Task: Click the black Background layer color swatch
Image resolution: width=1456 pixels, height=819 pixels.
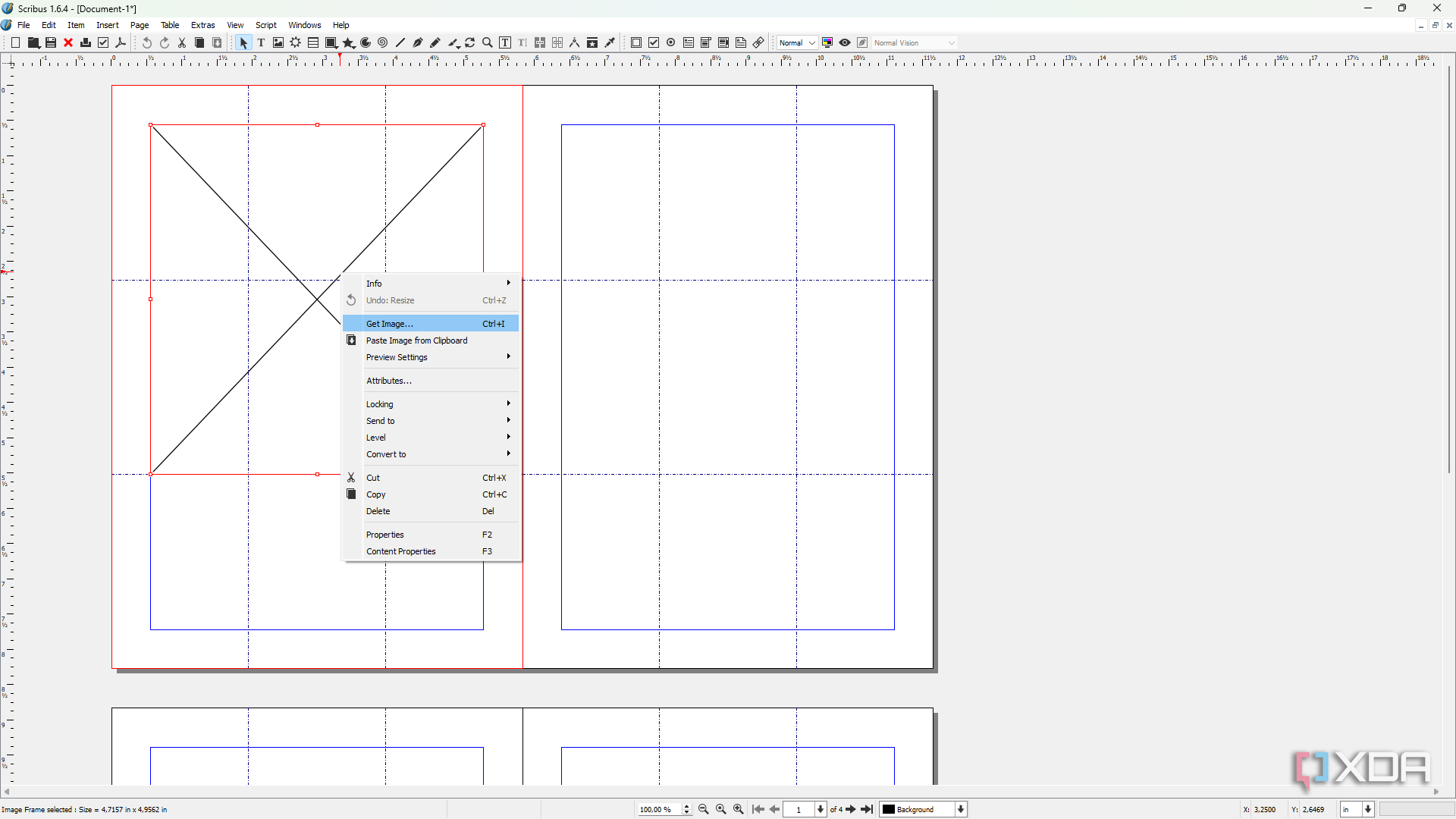Action: [889, 810]
